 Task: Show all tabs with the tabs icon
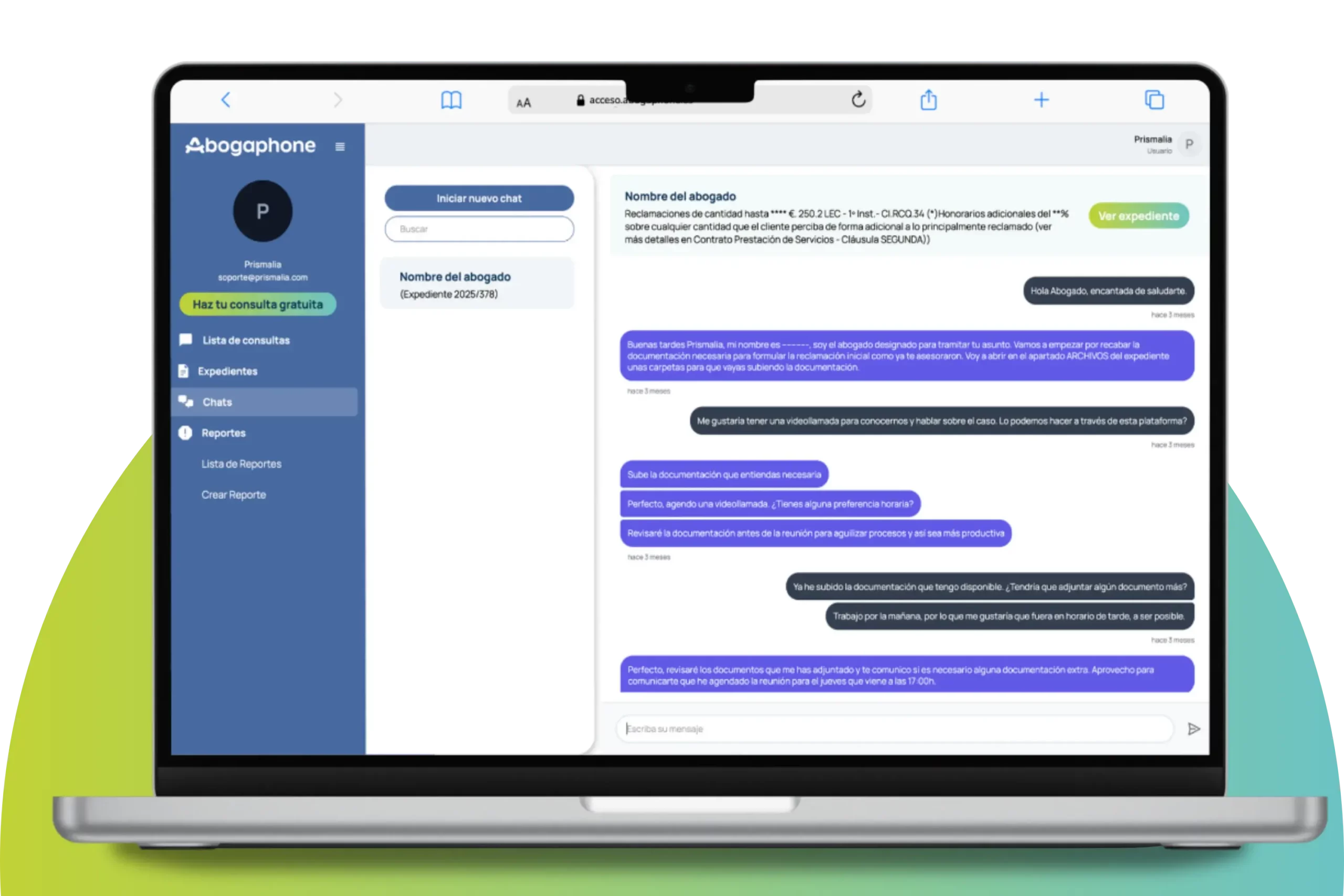(1154, 99)
